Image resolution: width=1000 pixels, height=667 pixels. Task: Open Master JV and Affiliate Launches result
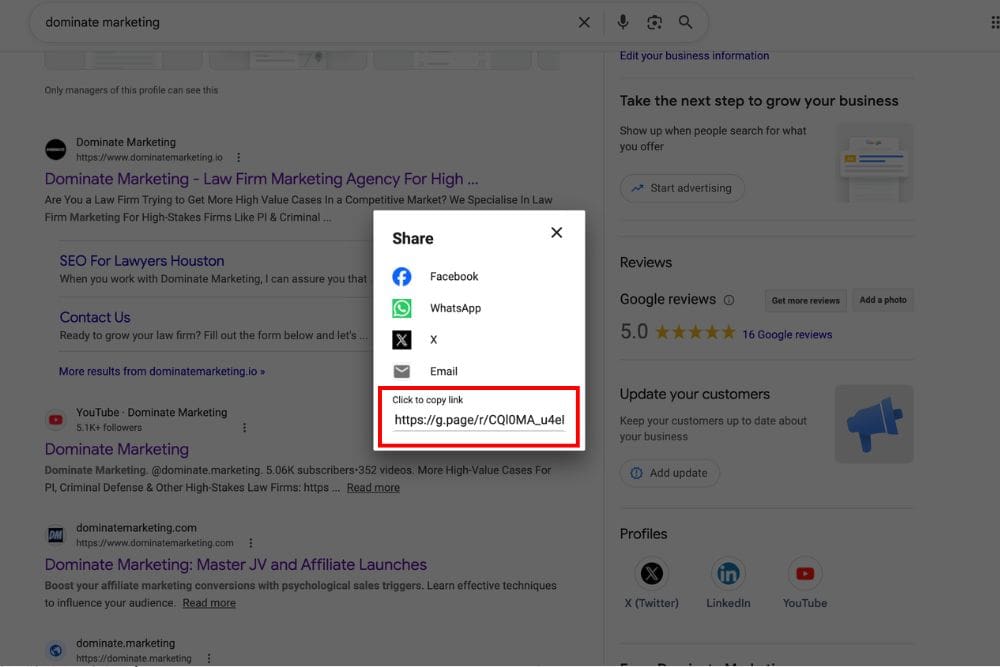coord(235,565)
